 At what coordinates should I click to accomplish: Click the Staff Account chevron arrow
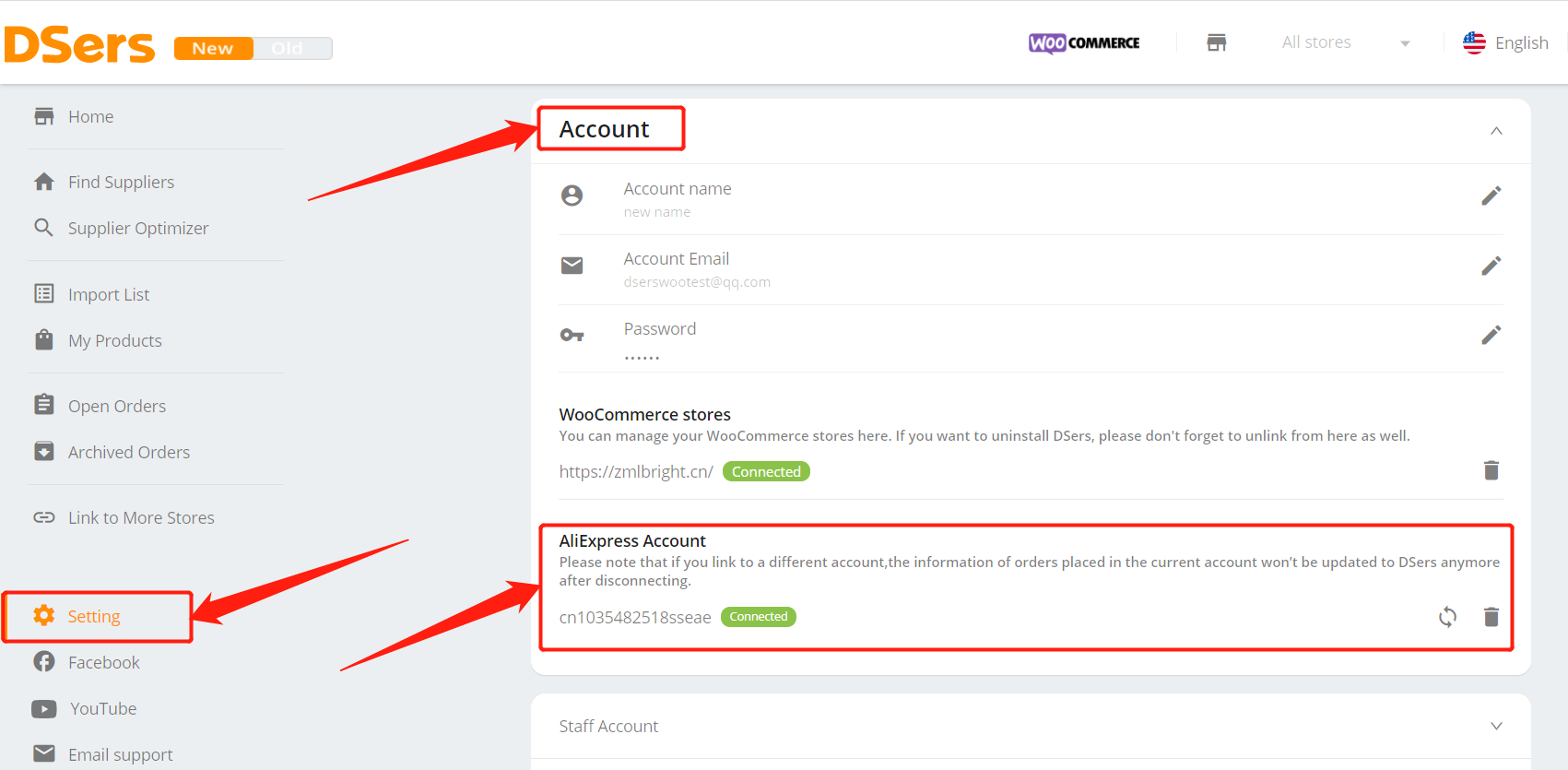(x=1496, y=726)
